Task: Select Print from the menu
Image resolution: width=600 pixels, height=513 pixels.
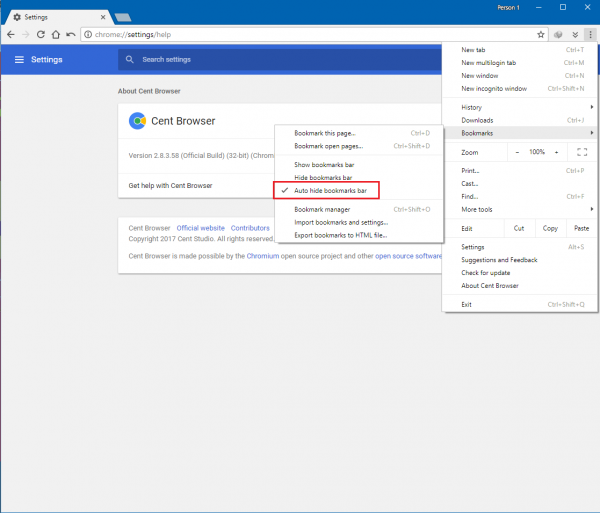Action: (520, 171)
